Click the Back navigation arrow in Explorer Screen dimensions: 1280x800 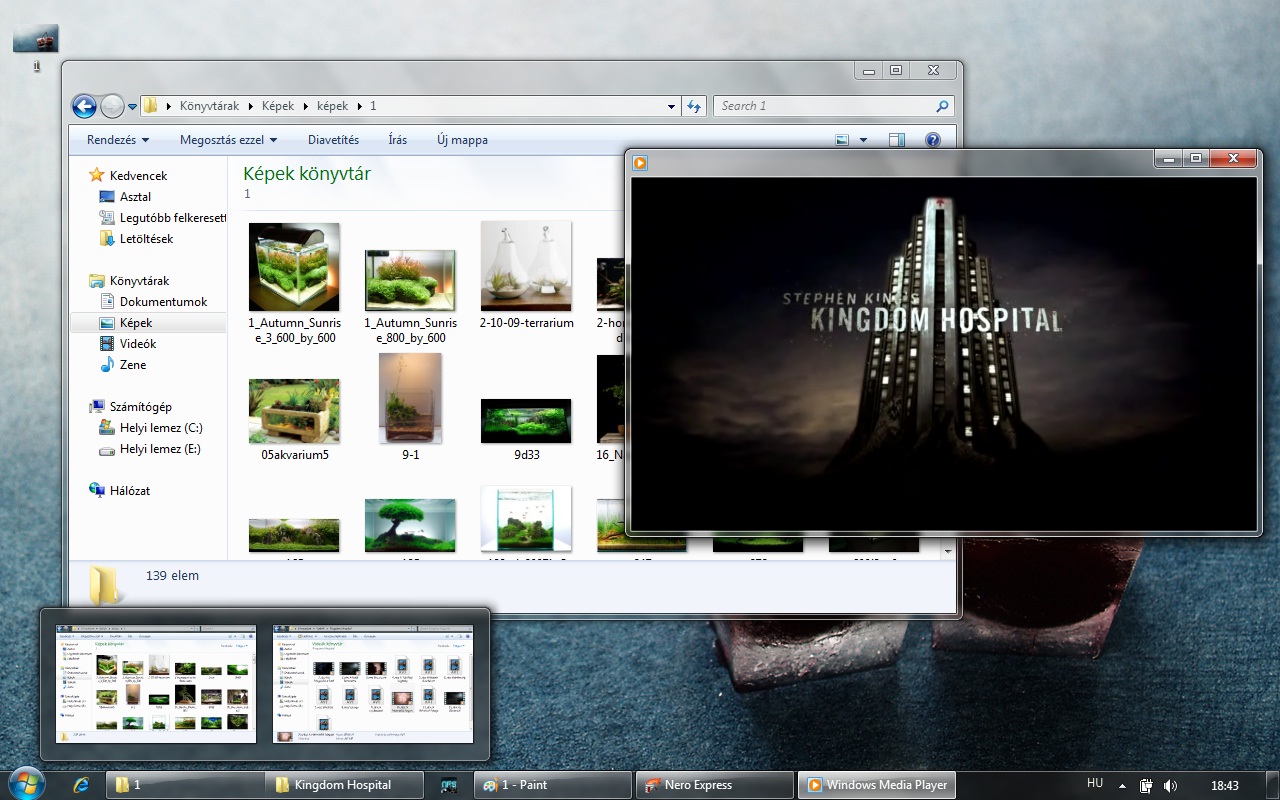click(x=84, y=106)
